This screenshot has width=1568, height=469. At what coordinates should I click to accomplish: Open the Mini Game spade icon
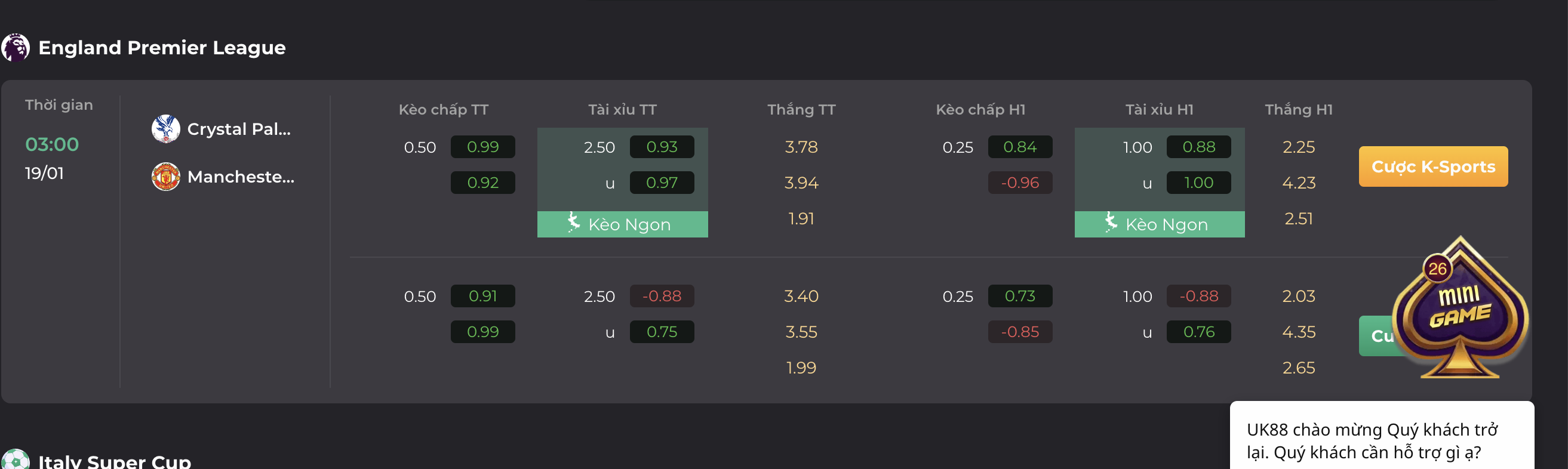coord(1460,308)
